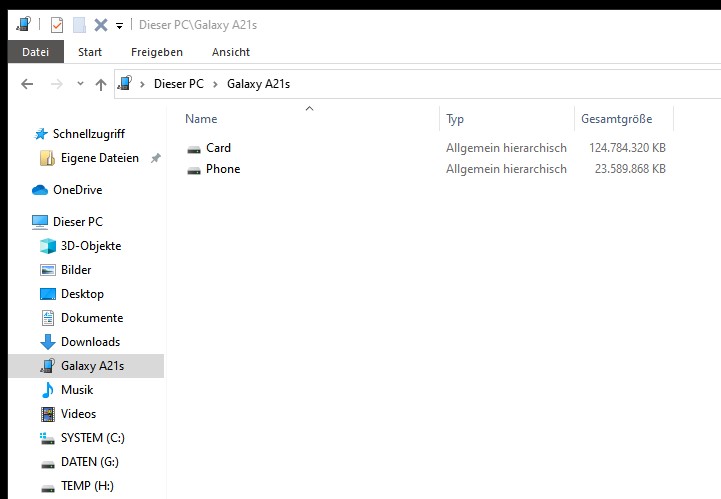Viewport: 721px width, 499px height.
Task: Open Schnellzugriff in the navigation pane
Action: 89,134
